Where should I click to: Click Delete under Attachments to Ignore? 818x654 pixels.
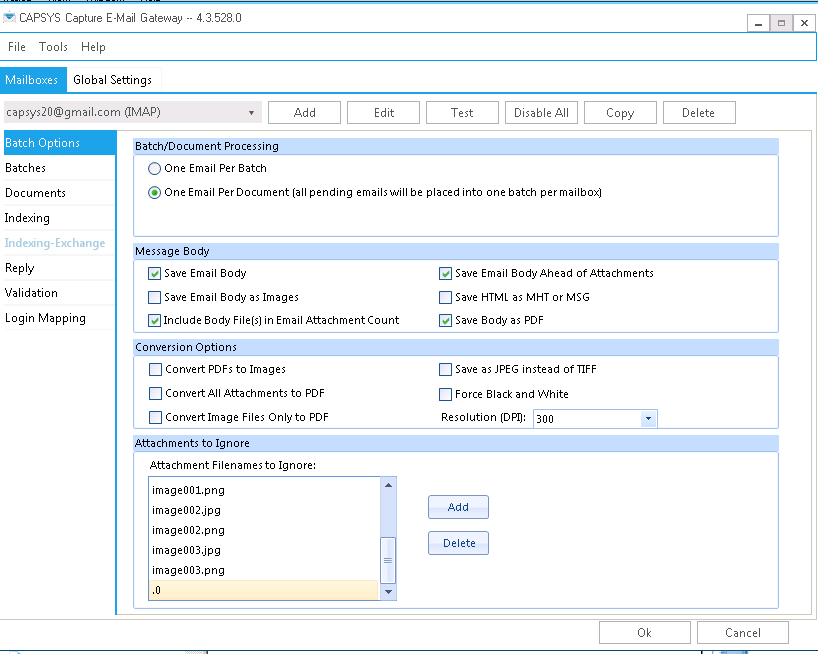click(x=458, y=543)
